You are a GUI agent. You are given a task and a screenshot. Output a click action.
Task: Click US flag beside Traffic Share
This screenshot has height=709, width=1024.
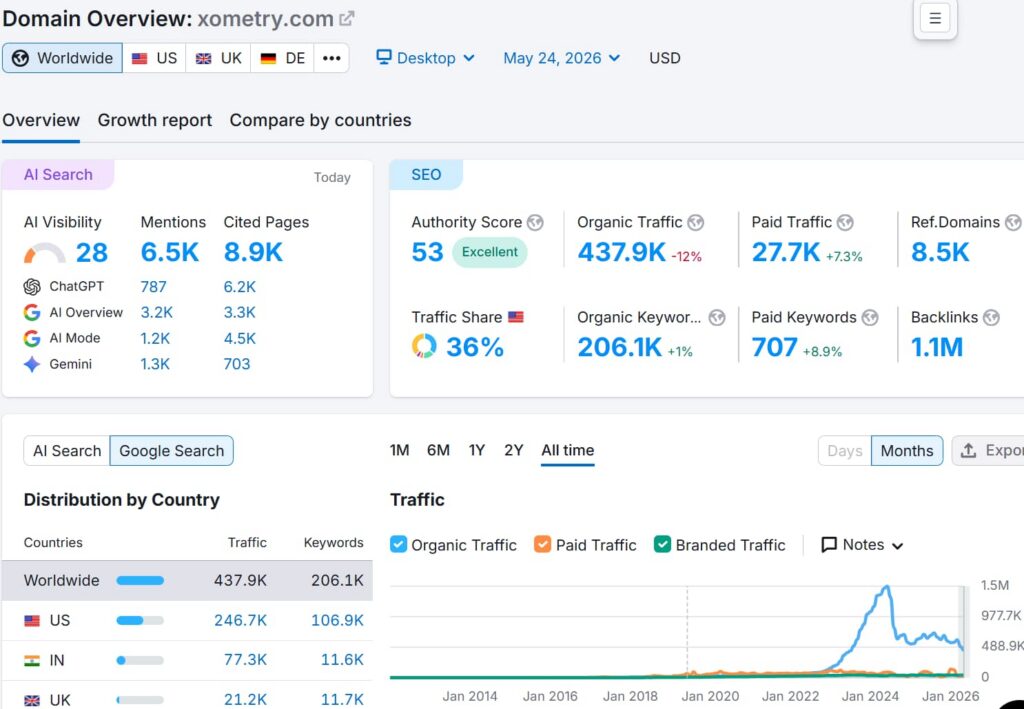516,317
